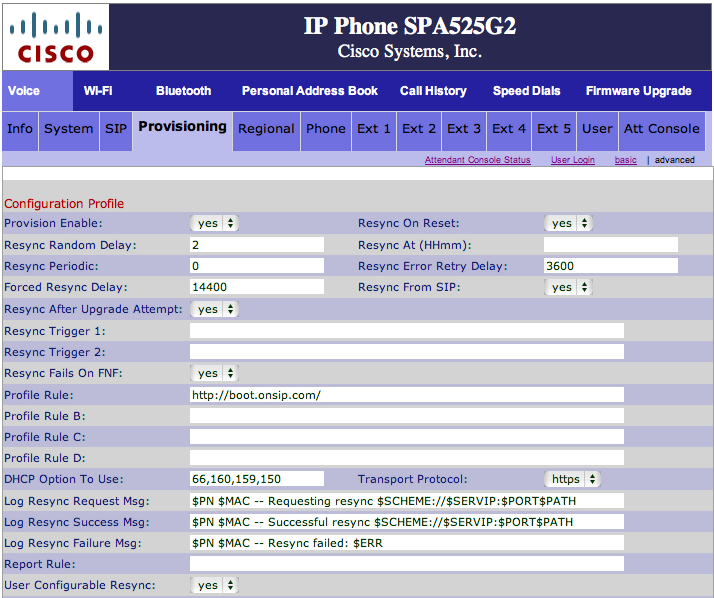The height and width of the screenshot is (598, 714).
Task: Click the Log Resync Failure Msg label
Action: coord(73,543)
